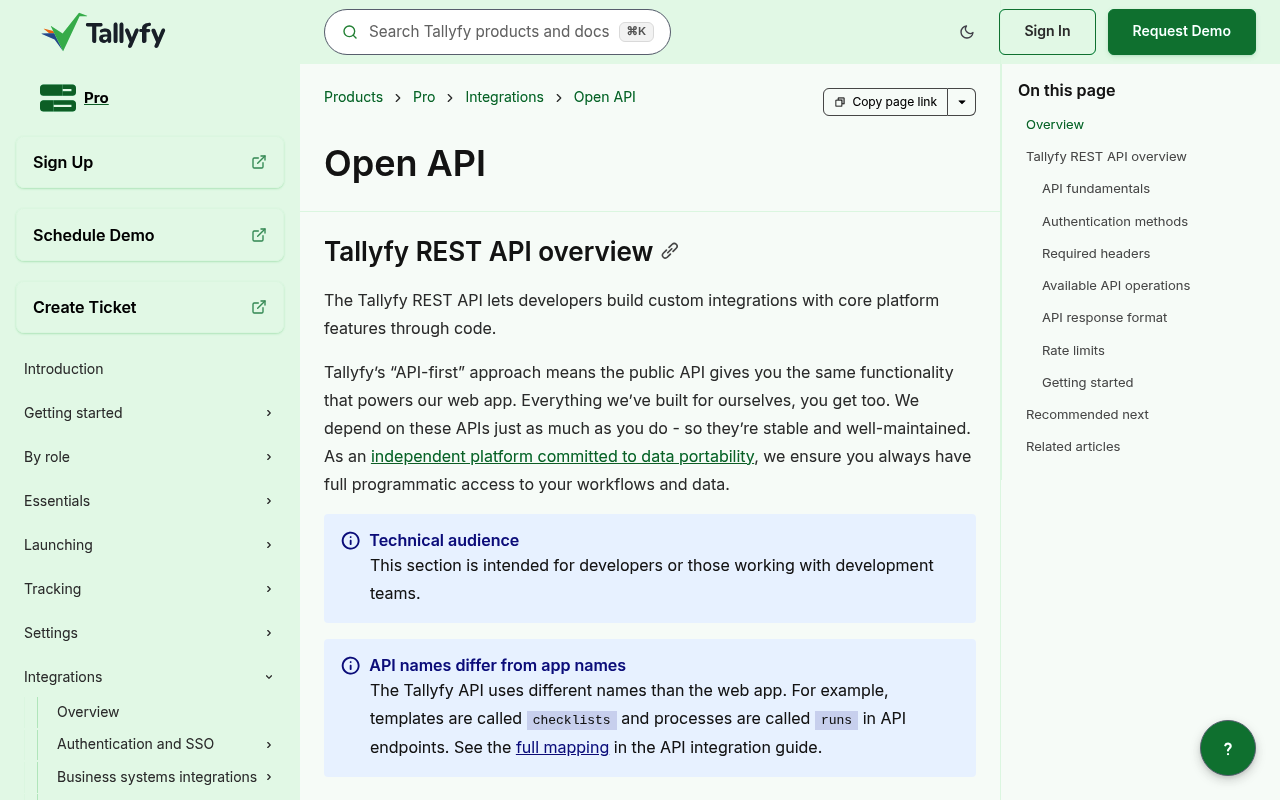Click the Open API page title
The height and width of the screenshot is (800, 1280).
405,164
